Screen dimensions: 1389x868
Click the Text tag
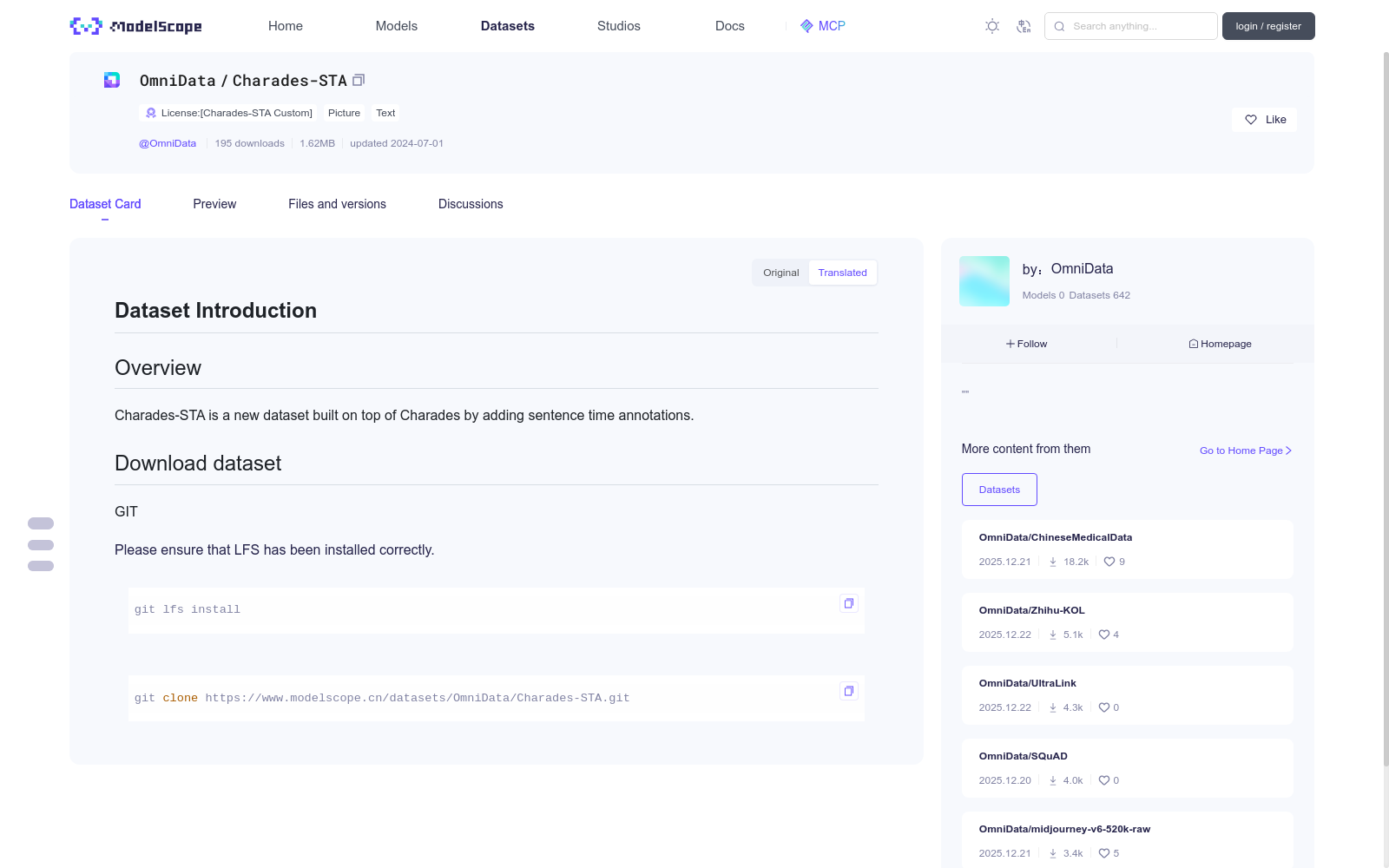[385, 113]
